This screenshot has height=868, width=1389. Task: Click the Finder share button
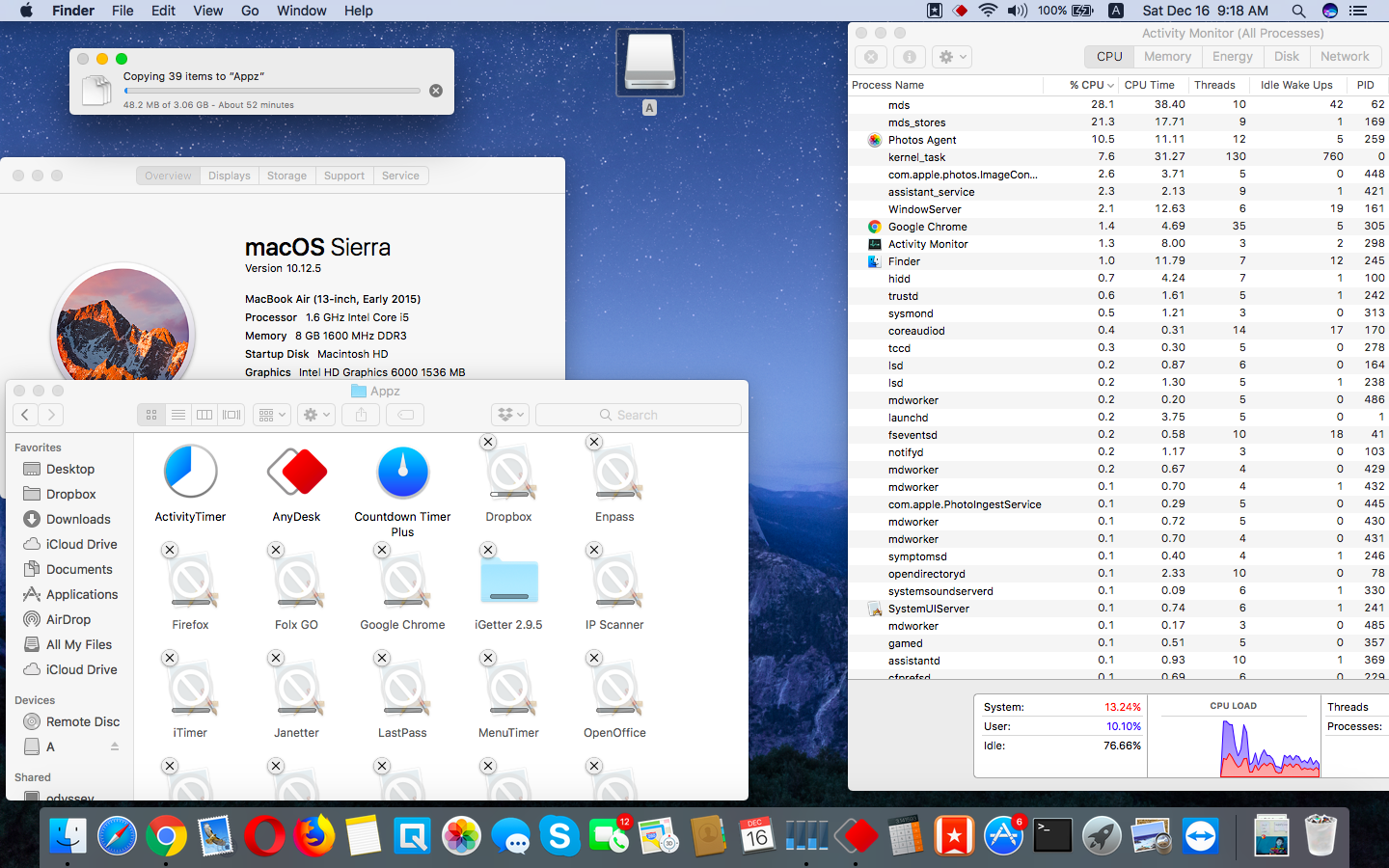coord(361,415)
